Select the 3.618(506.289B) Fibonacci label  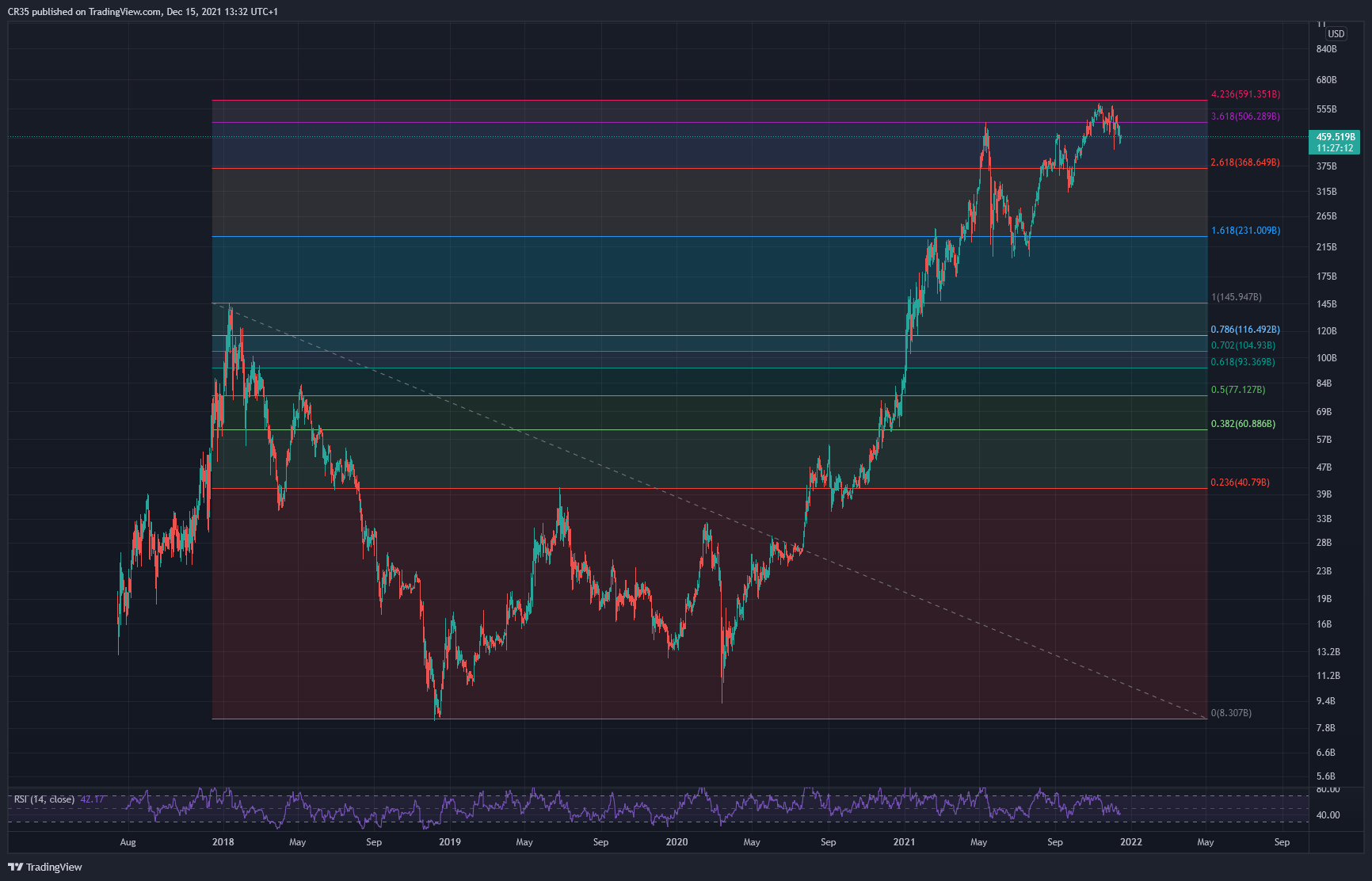tap(1245, 116)
